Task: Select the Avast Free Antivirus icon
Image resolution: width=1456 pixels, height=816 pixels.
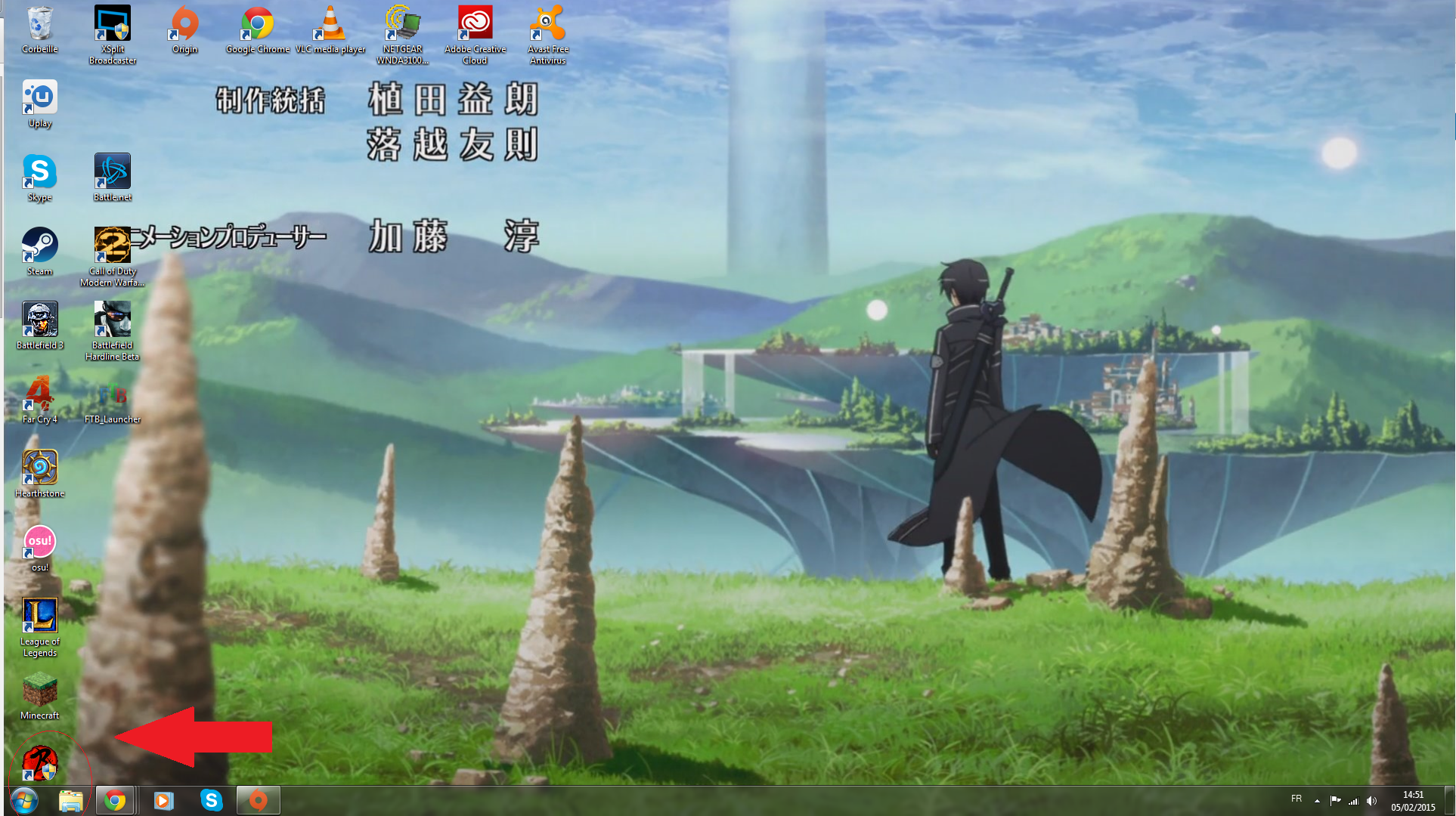Action: pyautogui.click(x=548, y=35)
